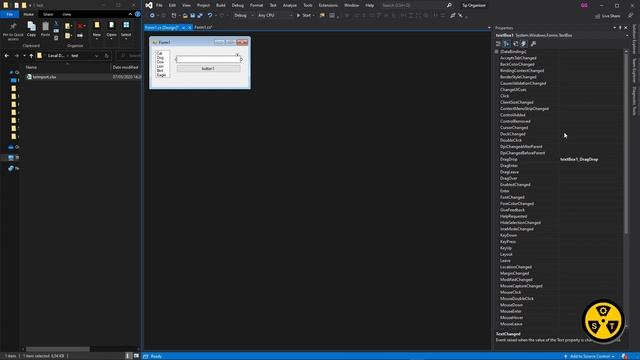640x360 pixels.
Task: Click the textbox control on Form1 designer
Action: tap(209, 60)
